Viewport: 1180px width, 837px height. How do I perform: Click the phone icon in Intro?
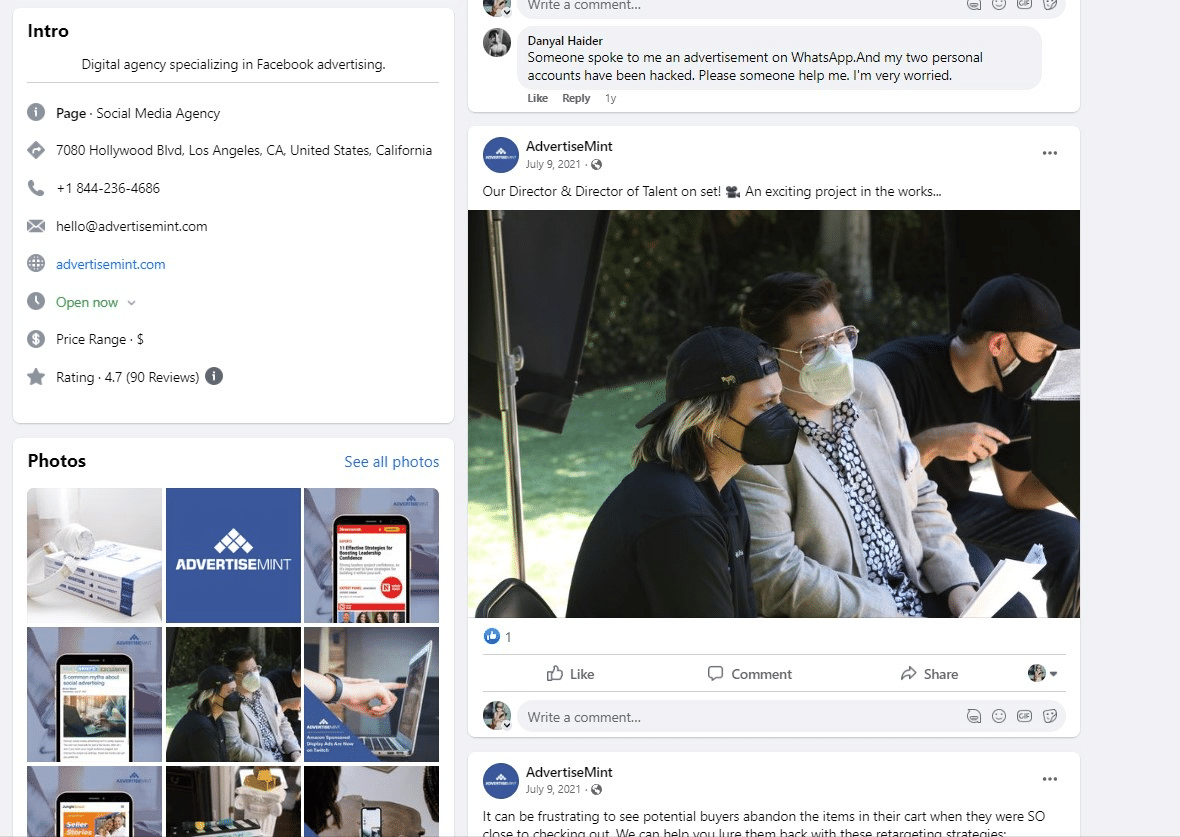coord(36,187)
